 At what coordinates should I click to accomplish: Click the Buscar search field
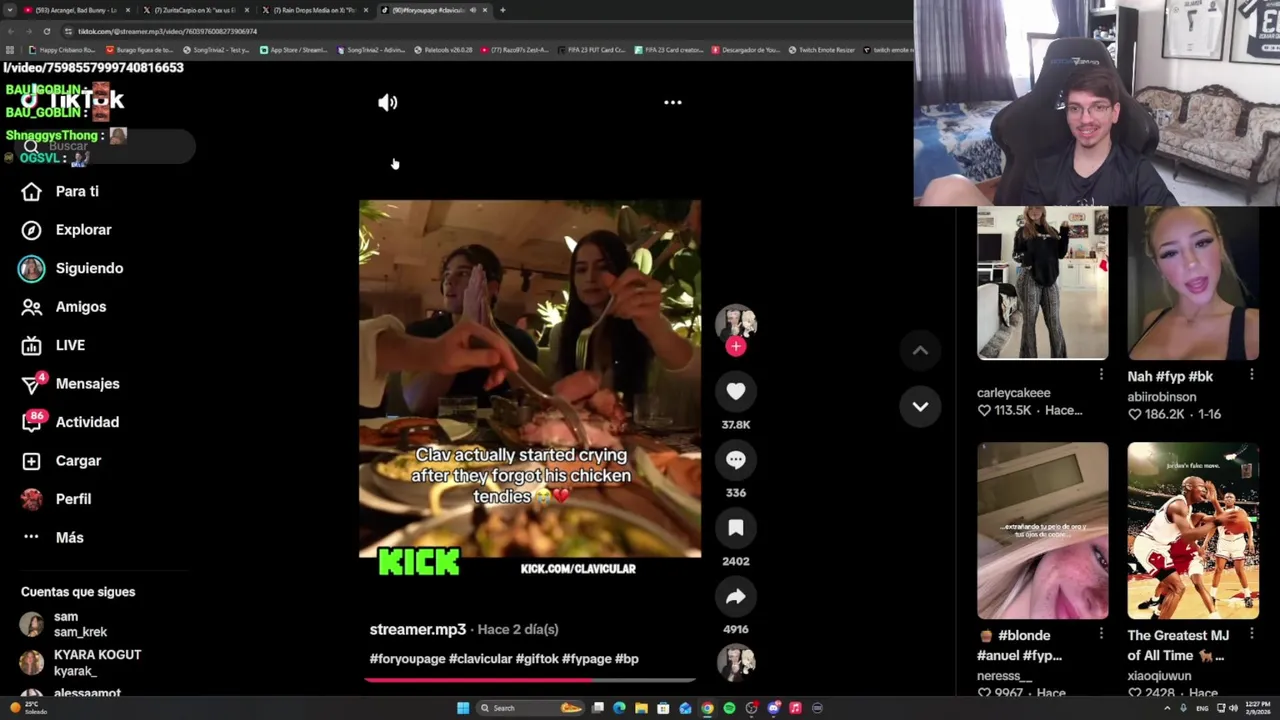[x=105, y=146]
